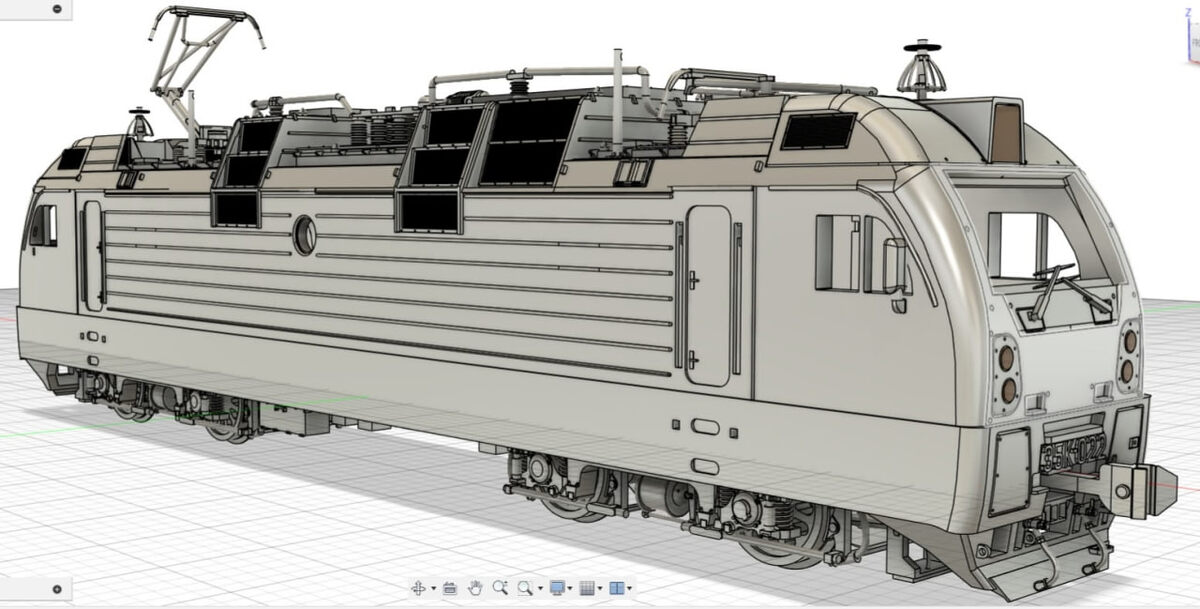
Task: Open the zoom options dropdown arrow
Action: (540, 588)
